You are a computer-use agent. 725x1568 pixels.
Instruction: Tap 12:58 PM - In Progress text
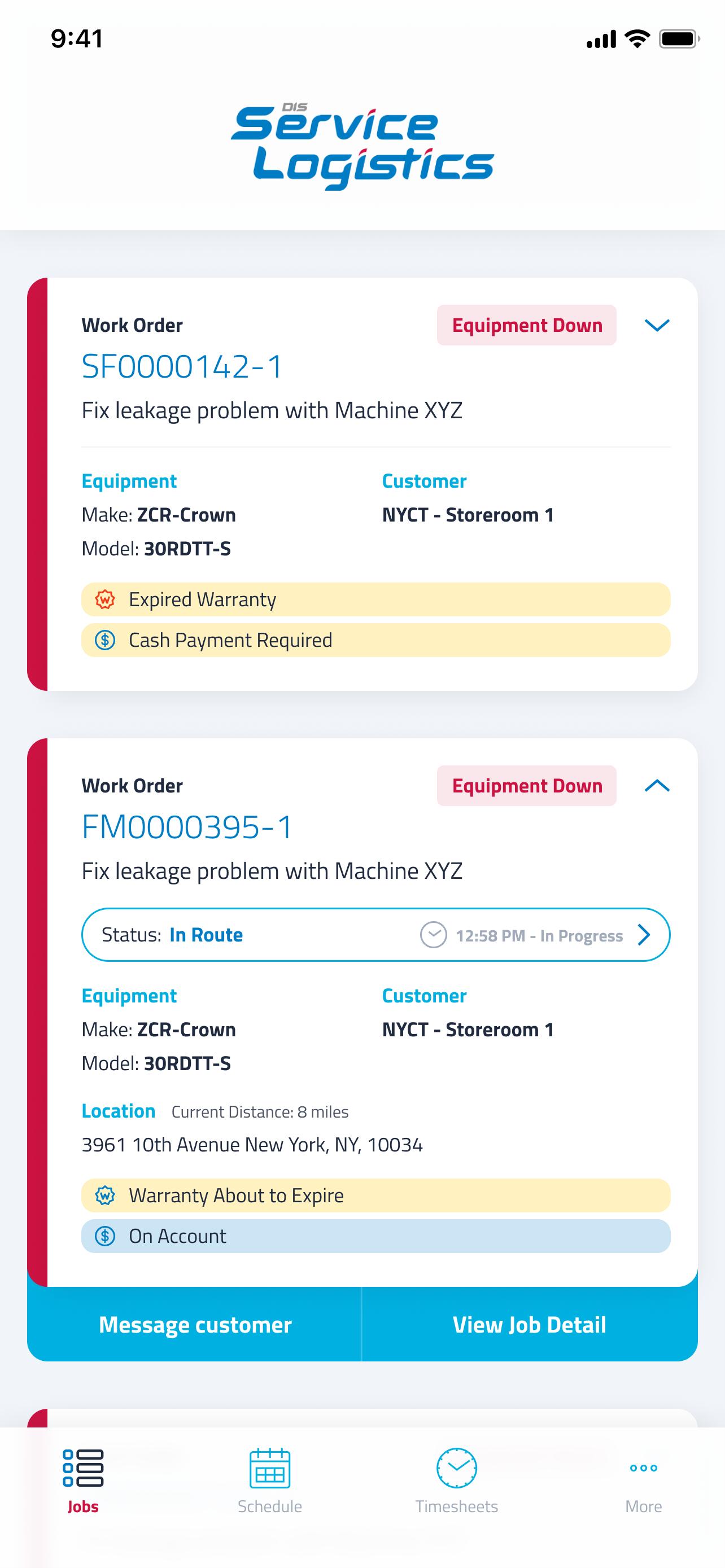539,936
